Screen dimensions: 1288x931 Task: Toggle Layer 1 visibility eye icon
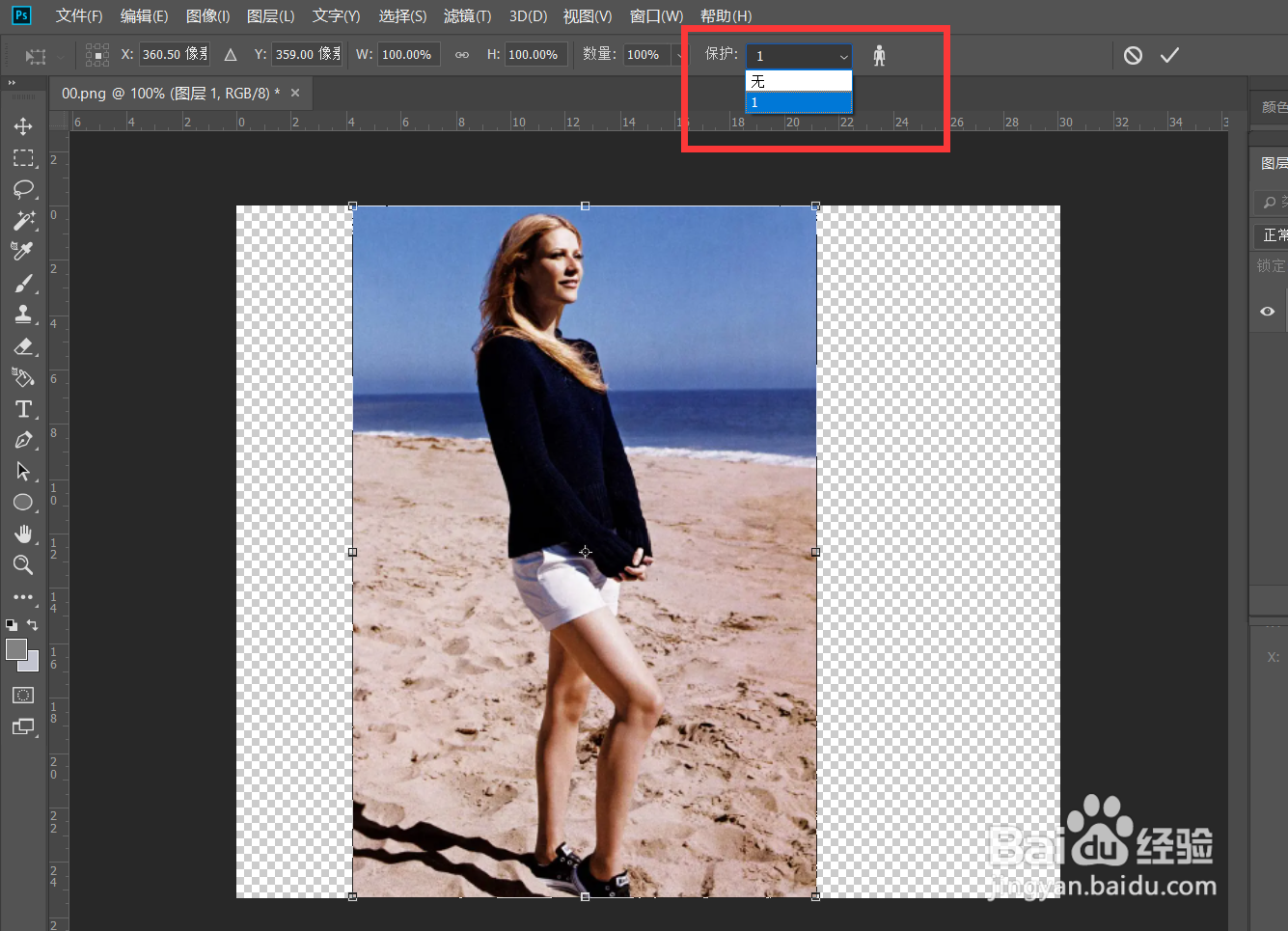click(x=1268, y=311)
